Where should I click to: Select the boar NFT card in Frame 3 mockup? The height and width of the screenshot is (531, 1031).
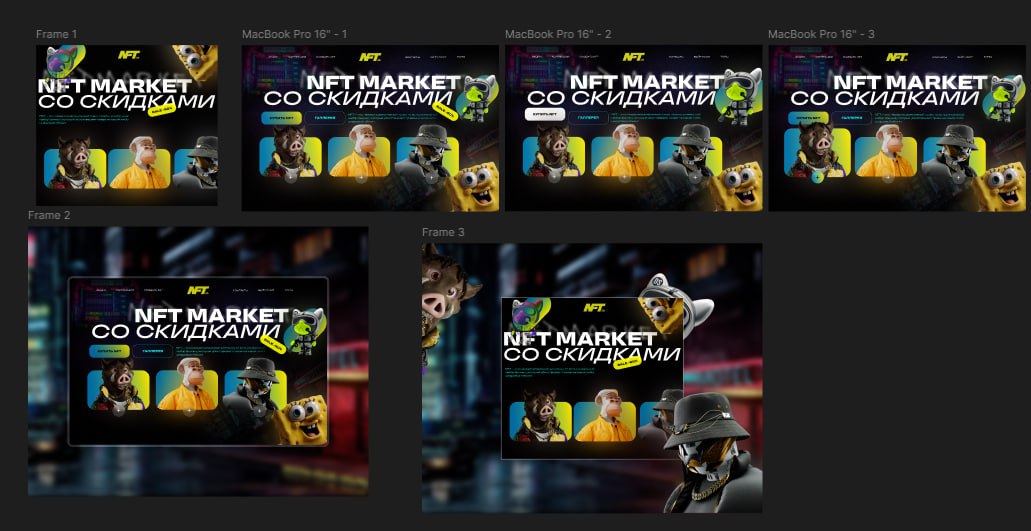tap(540, 417)
